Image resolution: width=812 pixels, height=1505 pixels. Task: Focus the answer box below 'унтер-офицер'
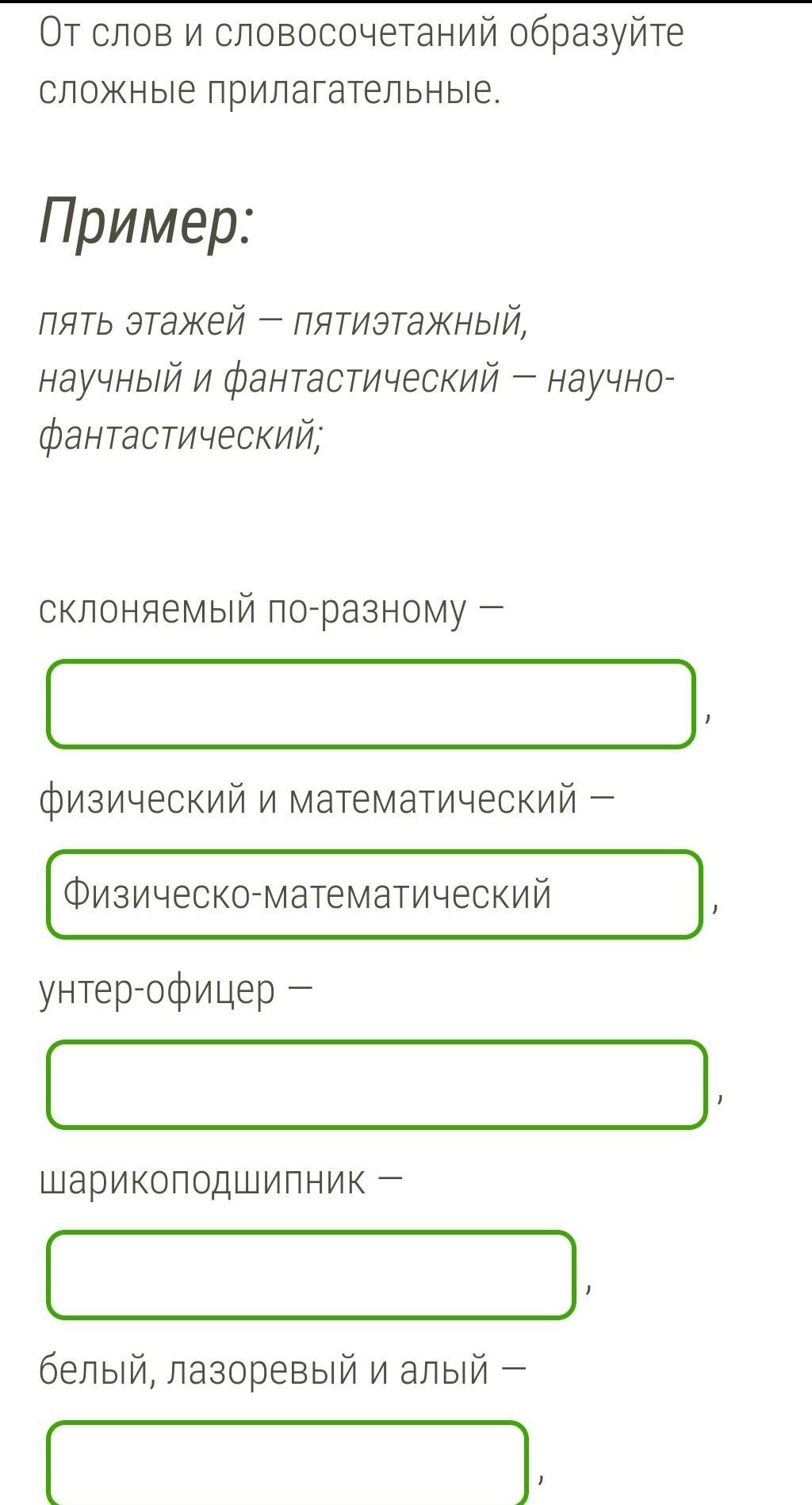tap(377, 1085)
